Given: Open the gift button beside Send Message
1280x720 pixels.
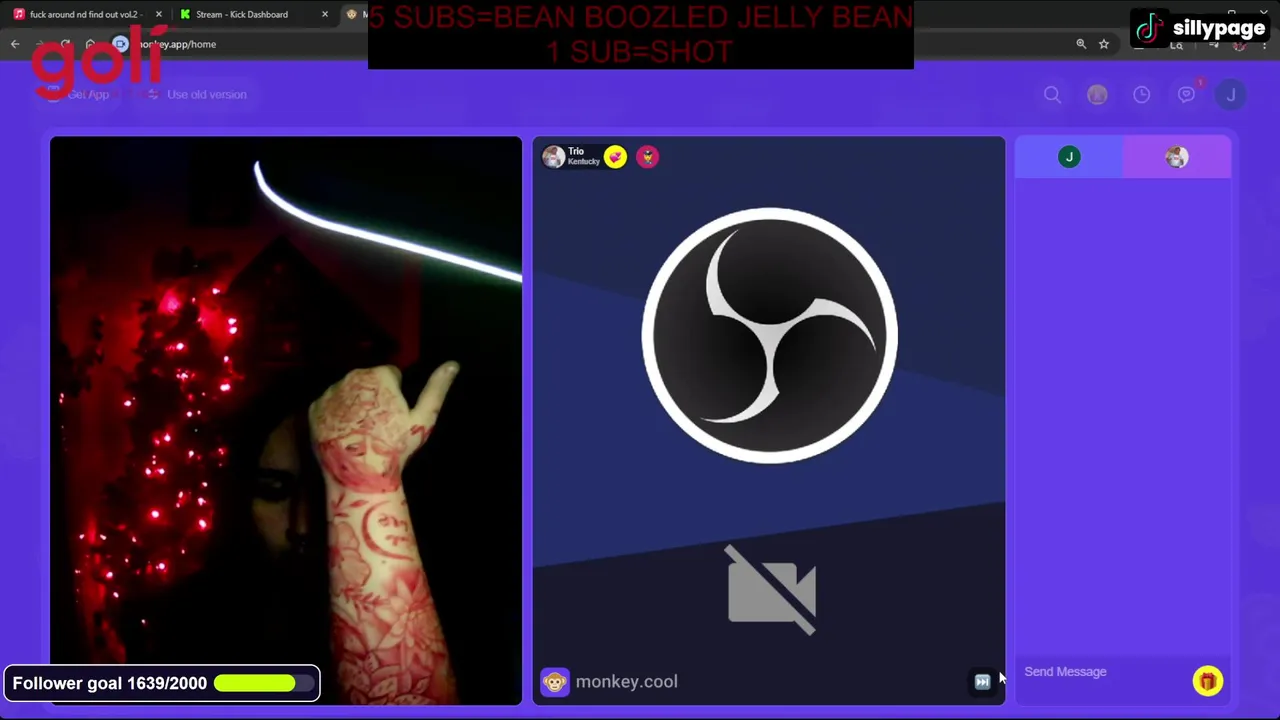Looking at the screenshot, I should (x=1207, y=681).
